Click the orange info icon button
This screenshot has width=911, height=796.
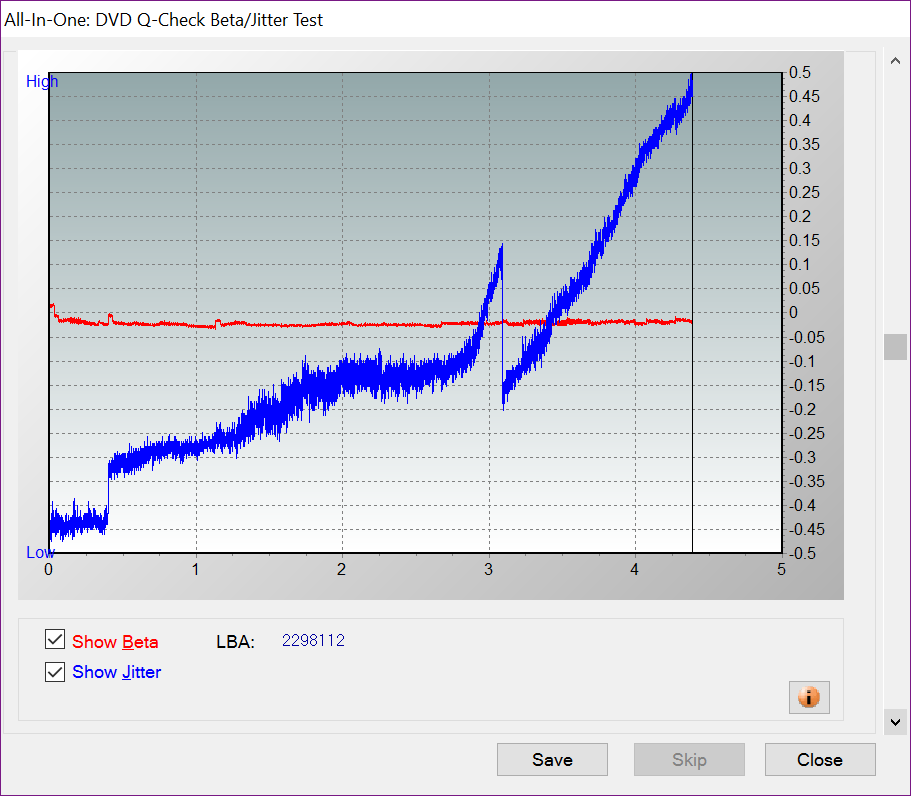click(809, 697)
